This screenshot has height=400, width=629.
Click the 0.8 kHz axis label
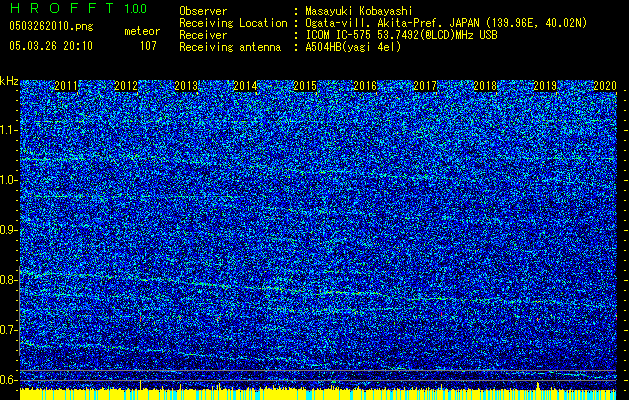8,280
